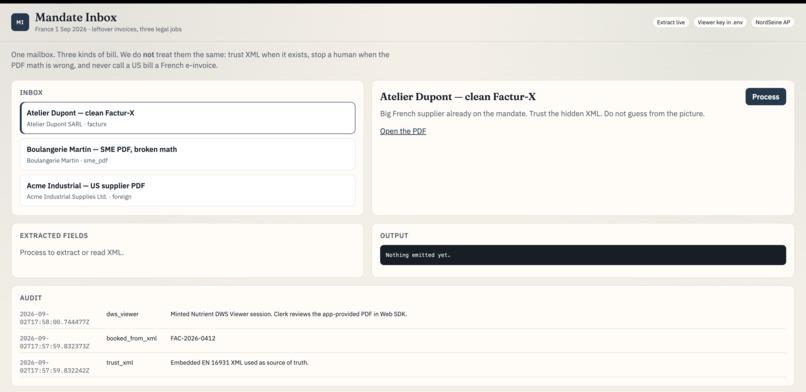This screenshot has height=392, width=806.
Task: Click the 'Nothing emitted yet.' output box
Action: point(583,255)
